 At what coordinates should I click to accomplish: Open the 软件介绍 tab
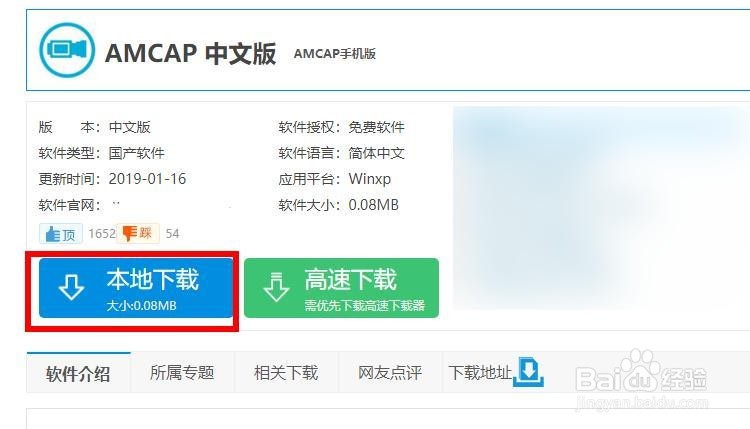coord(78,373)
